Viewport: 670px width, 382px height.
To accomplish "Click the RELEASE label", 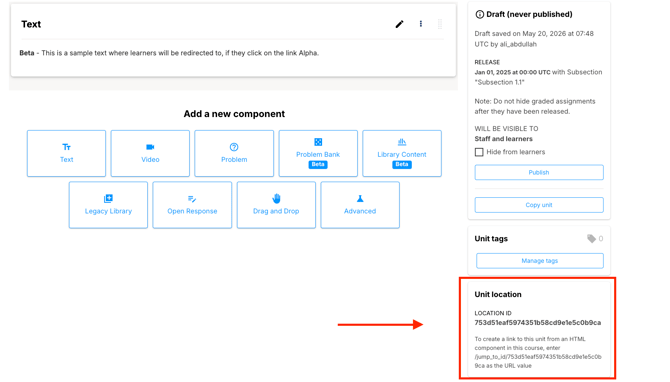I will (x=487, y=62).
